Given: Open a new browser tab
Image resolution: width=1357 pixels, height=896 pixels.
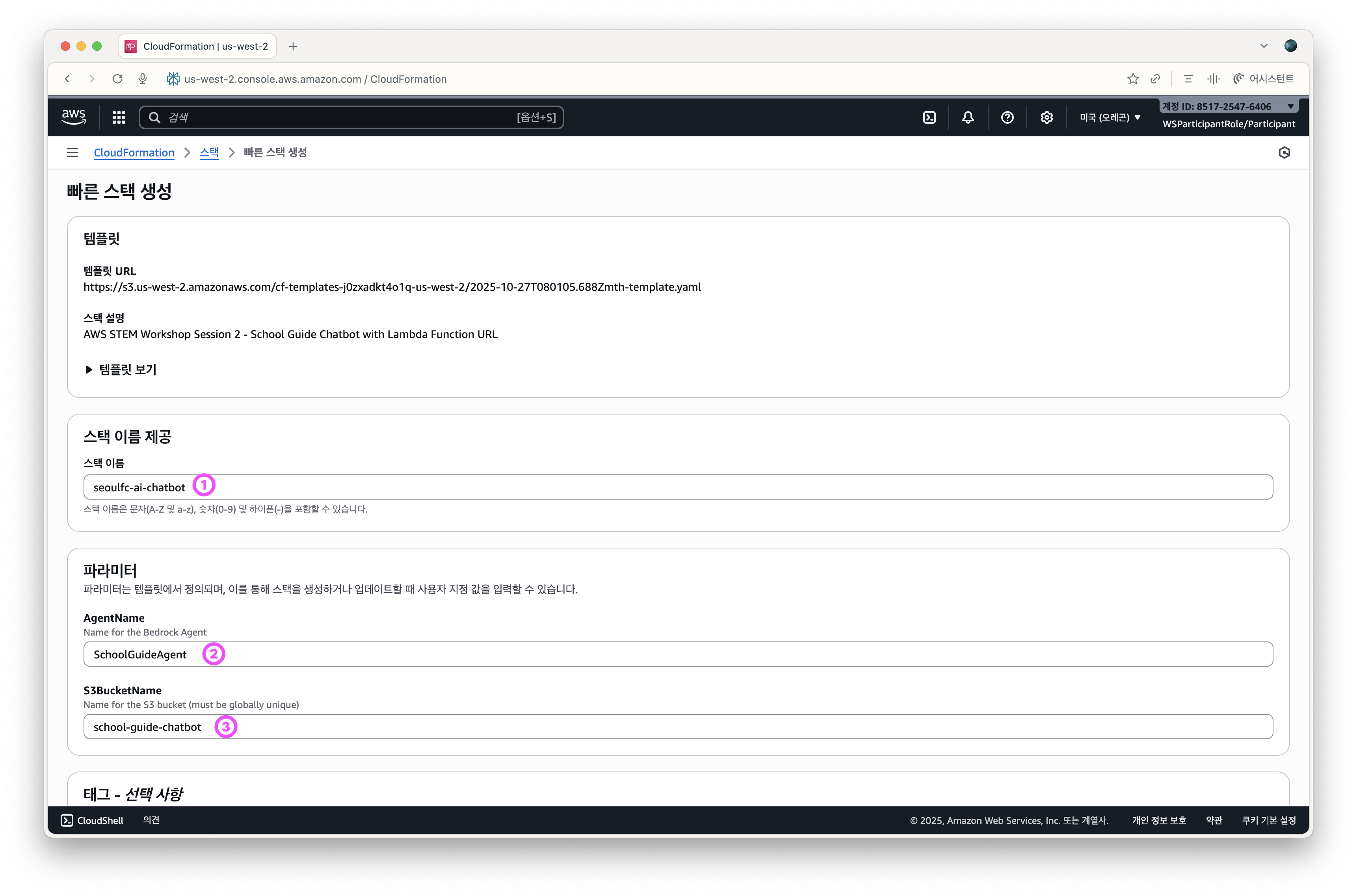Looking at the screenshot, I should coord(293,46).
